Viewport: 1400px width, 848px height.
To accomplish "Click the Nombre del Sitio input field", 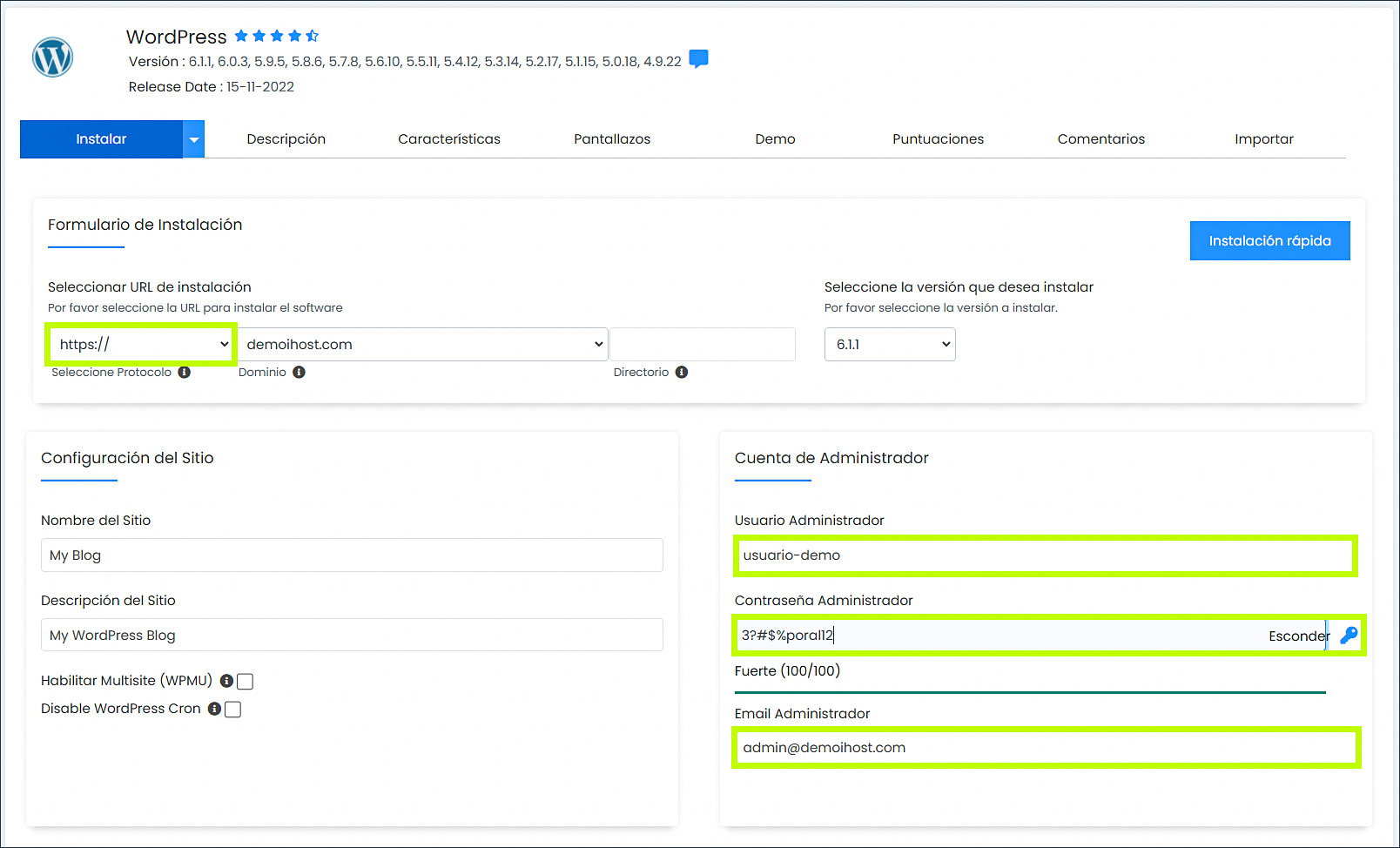I will (x=351, y=555).
